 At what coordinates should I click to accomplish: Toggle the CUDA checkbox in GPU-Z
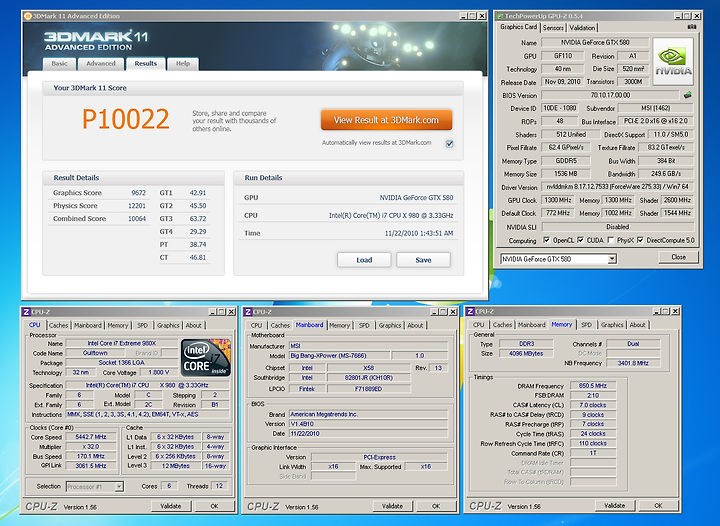(580, 240)
